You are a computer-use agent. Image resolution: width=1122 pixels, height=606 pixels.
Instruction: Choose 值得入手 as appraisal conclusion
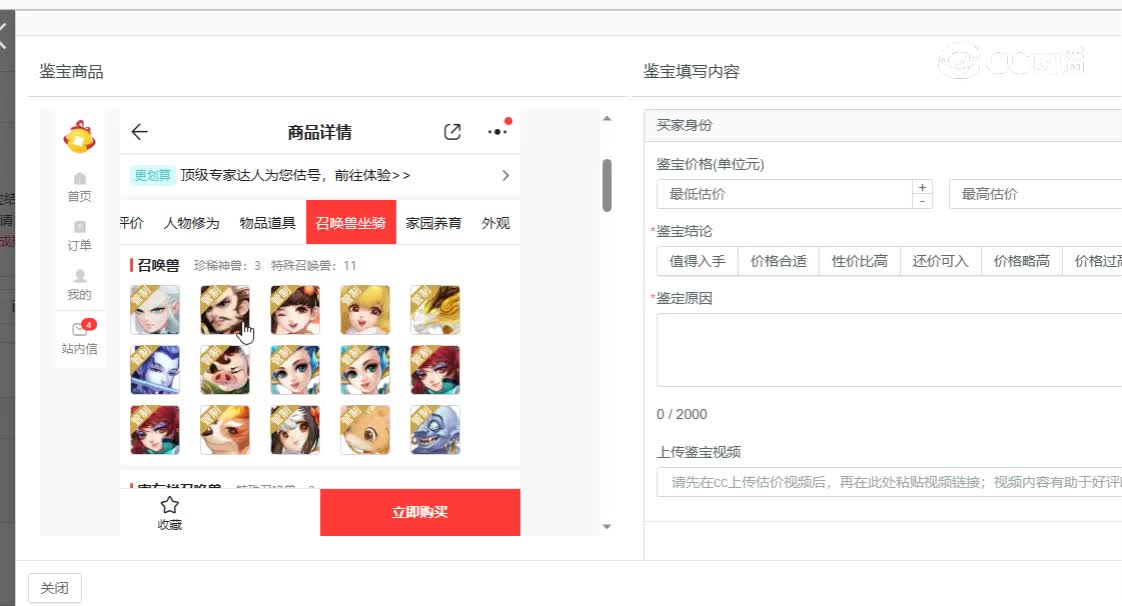click(698, 261)
